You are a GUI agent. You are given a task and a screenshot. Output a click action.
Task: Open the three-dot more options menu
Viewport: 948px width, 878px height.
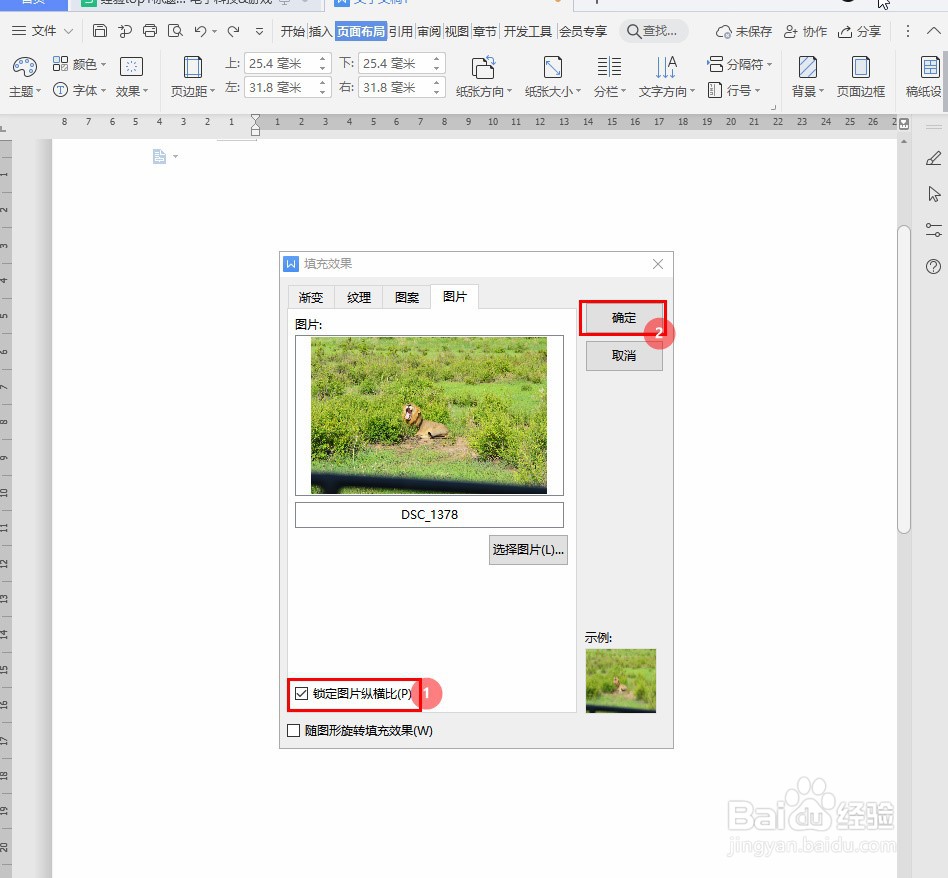click(907, 31)
